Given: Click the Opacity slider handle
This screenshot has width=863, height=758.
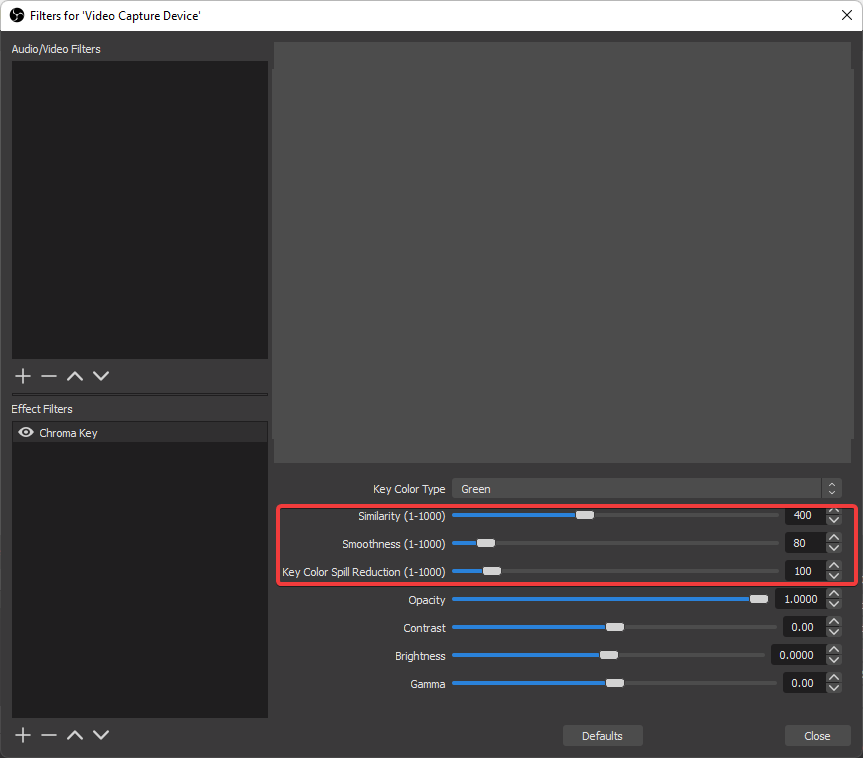Looking at the screenshot, I should click(x=758, y=599).
